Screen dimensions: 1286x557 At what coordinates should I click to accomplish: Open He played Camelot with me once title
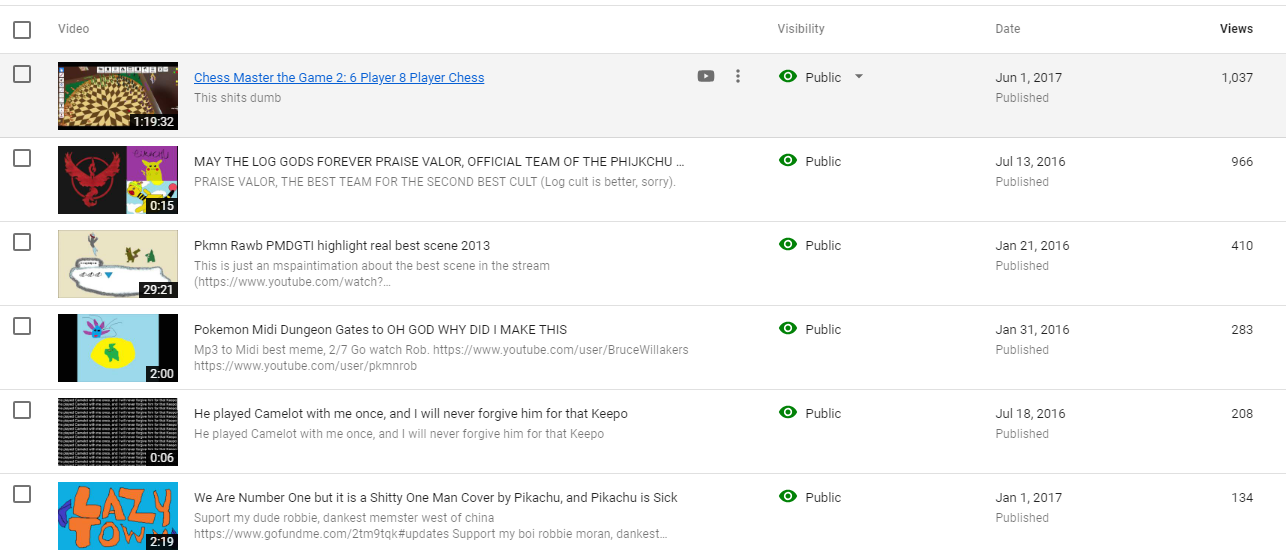pyautogui.click(x=411, y=414)
